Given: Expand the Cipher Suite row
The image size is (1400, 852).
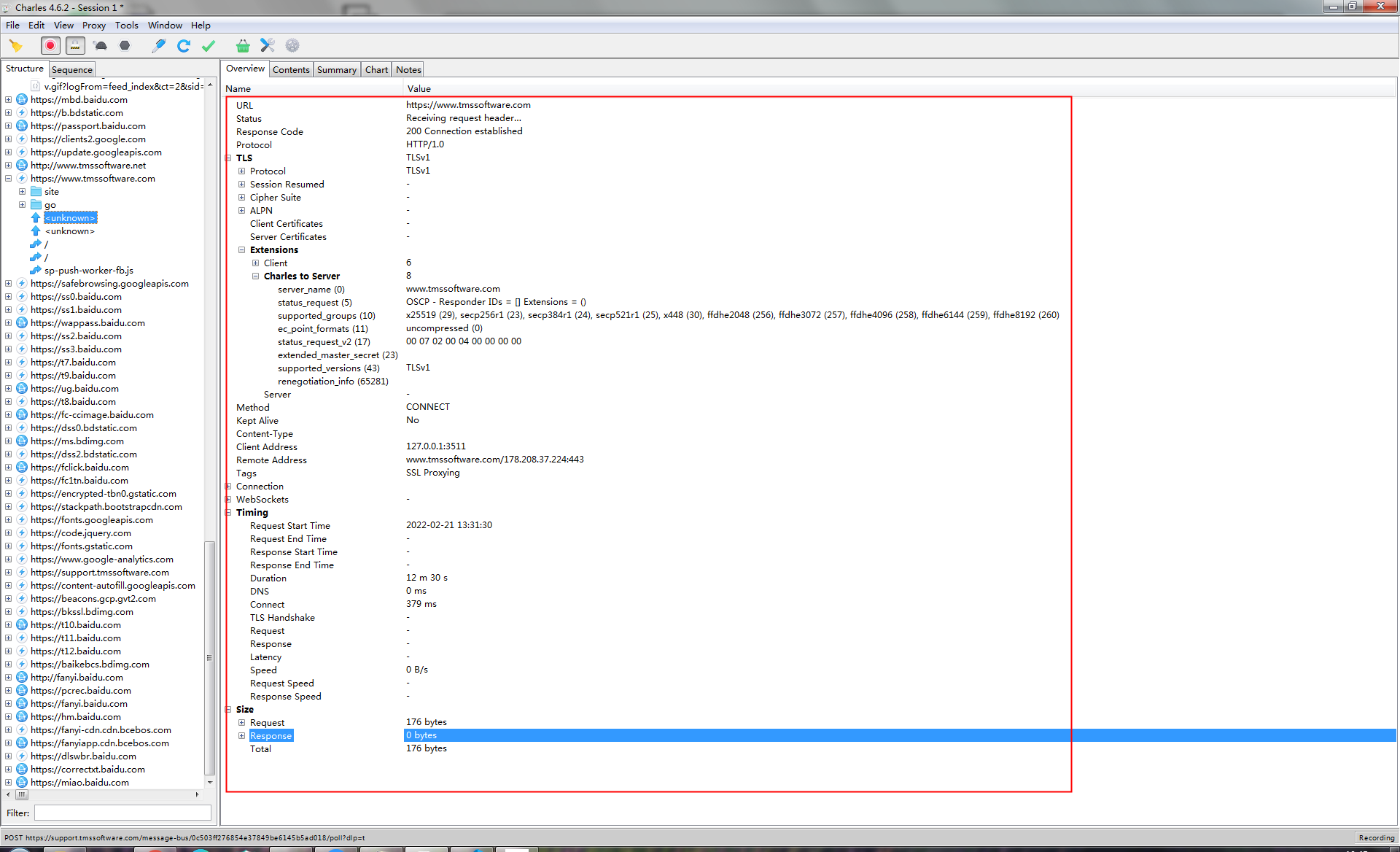Looking at the screenshot, I should tap(241, 198).
